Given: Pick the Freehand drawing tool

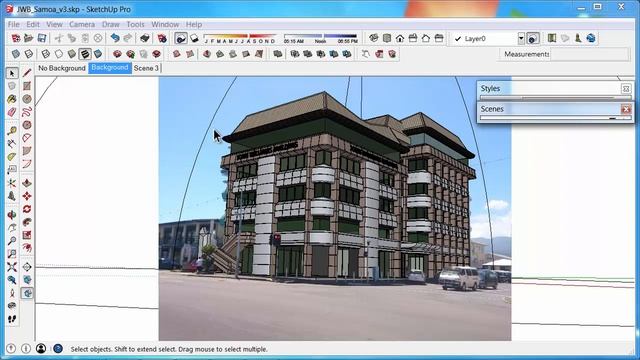Looking at the screenshot, I should (x=27, y=111).
